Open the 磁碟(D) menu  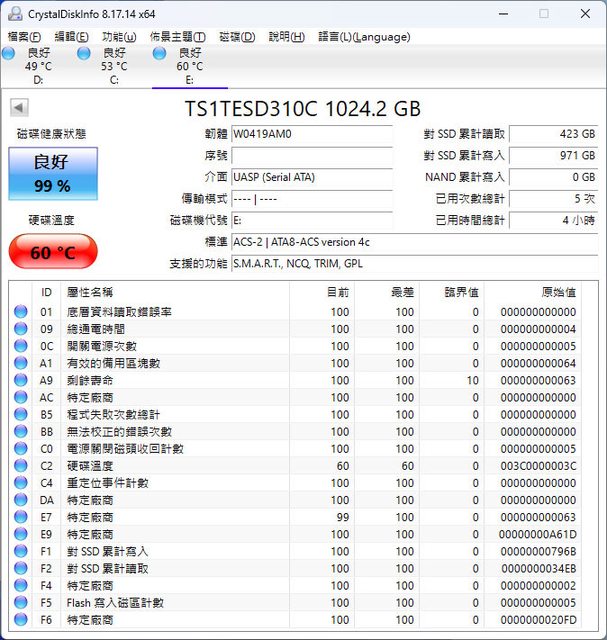(x=237, y=37)
